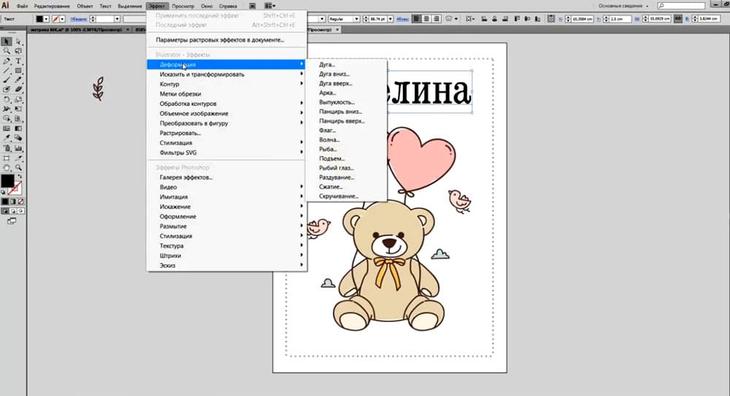
Task: Open the stroke weight dropdown
Action: point(117,19)
